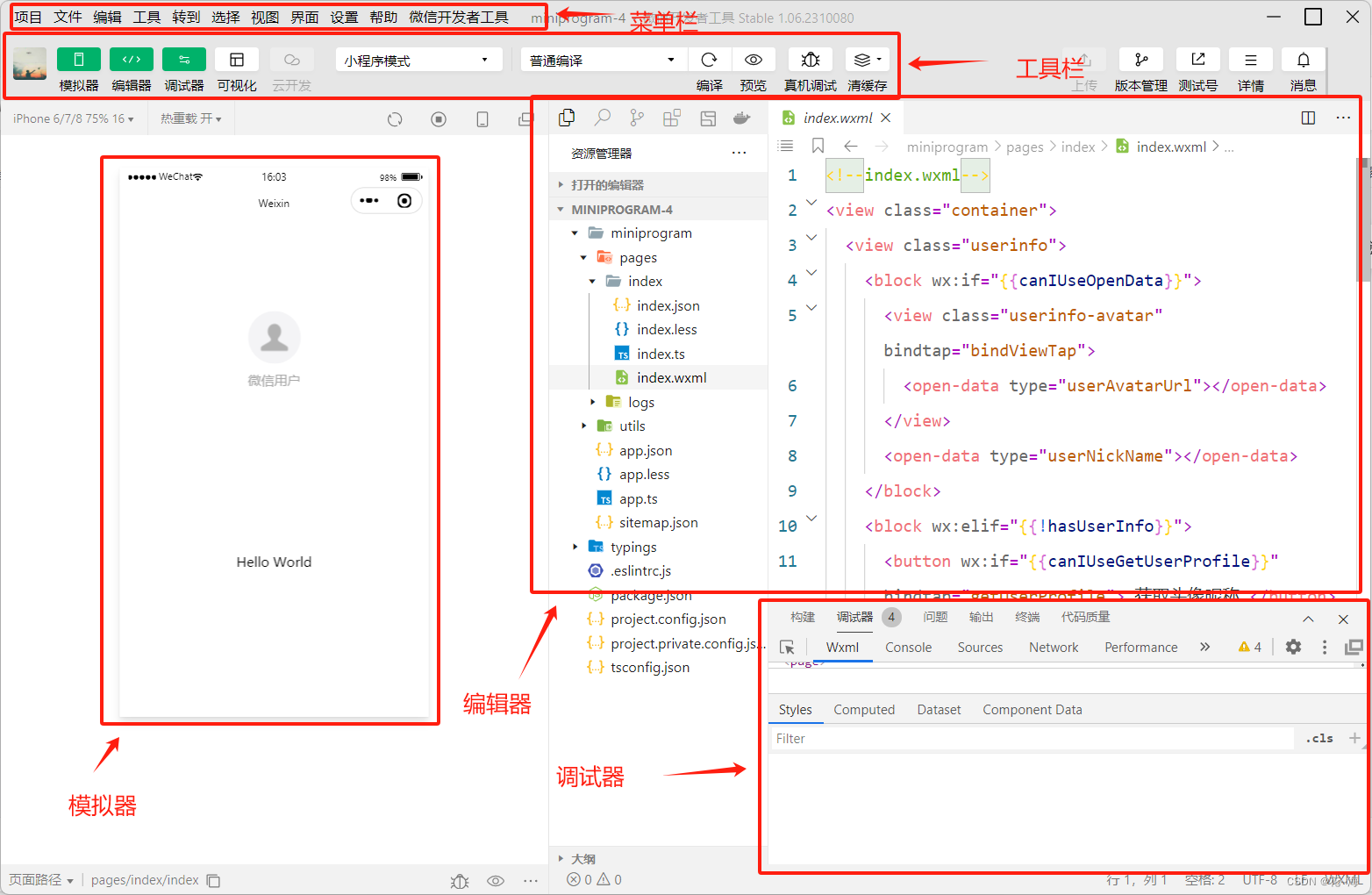1372x895 pixels.
Task: Click the capsule menu dots in simulator
Action: pos(369,201)
